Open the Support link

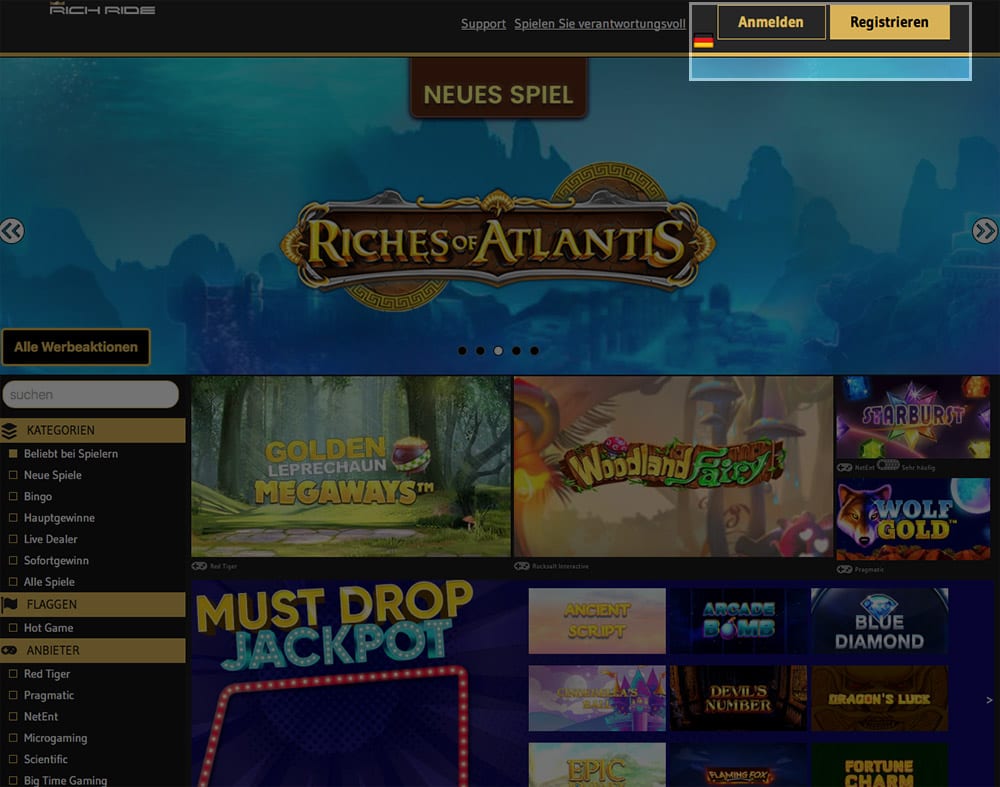tap(483, 24)
